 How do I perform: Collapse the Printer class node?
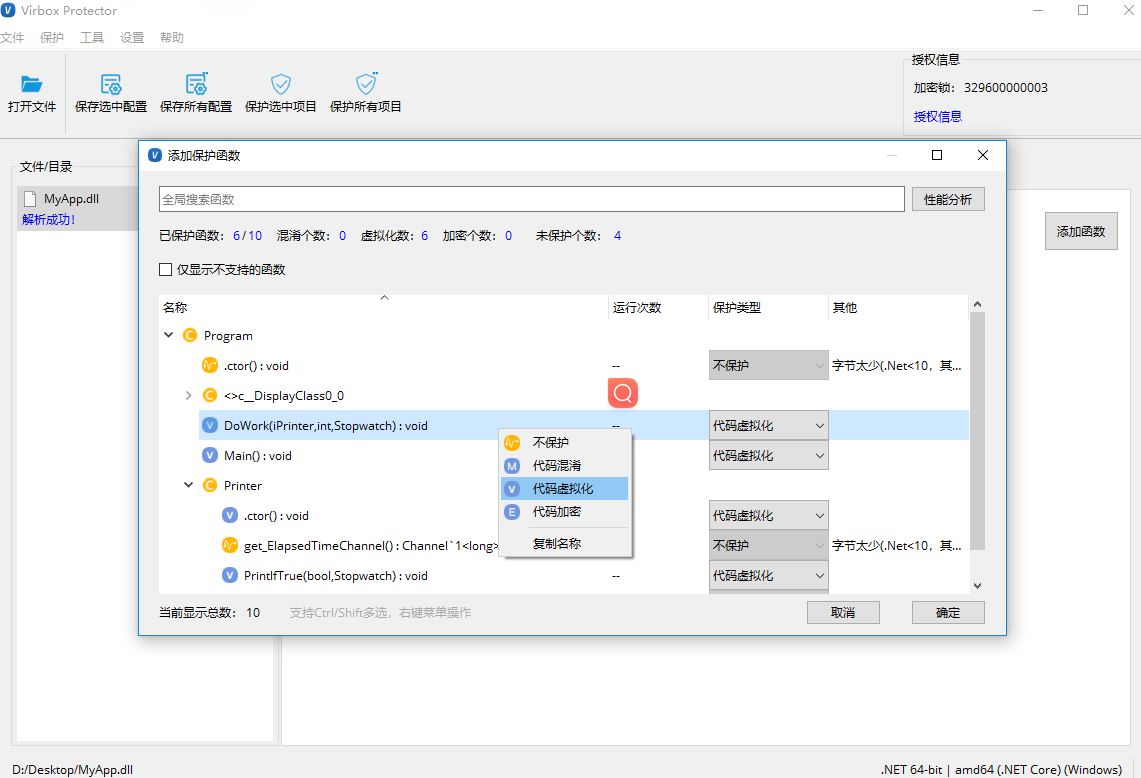point(189,486)
